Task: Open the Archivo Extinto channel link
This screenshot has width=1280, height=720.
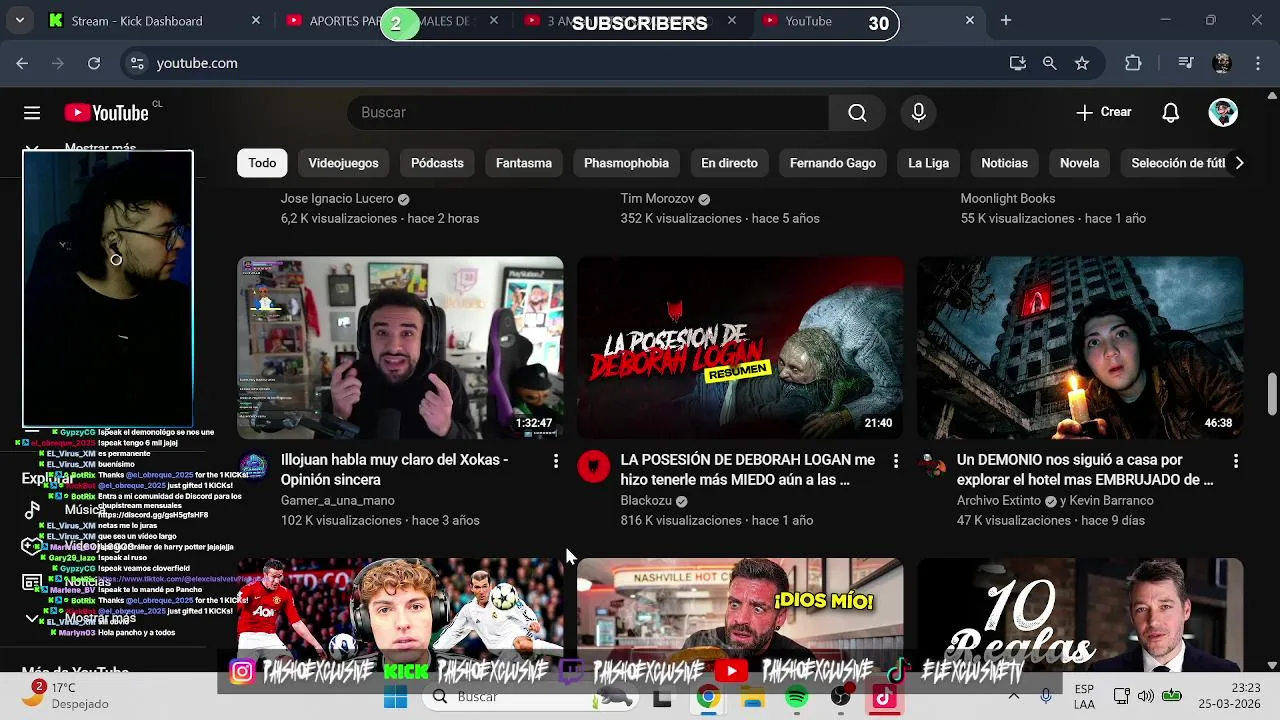Action: (999, 501)
